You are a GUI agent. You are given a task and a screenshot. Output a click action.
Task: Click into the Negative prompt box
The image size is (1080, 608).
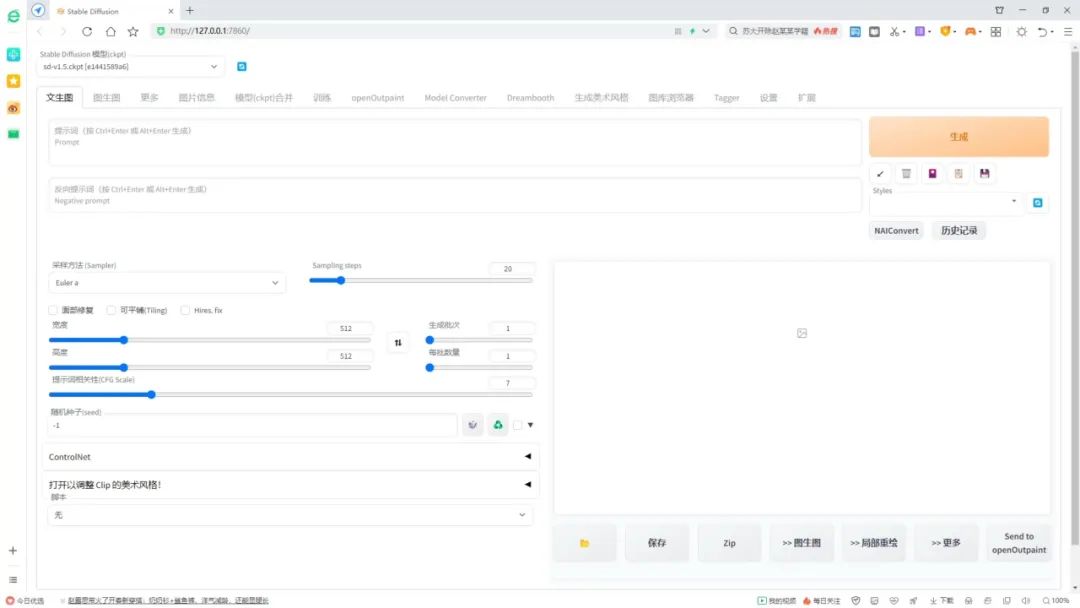455,196
